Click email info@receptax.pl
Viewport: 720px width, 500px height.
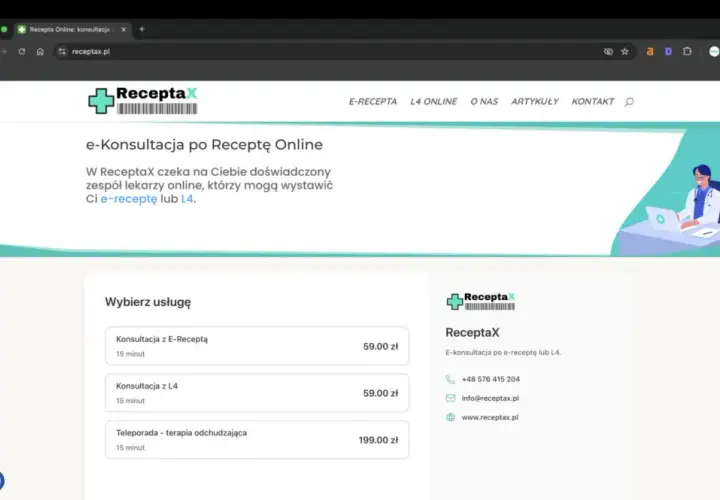click(490, 398)
